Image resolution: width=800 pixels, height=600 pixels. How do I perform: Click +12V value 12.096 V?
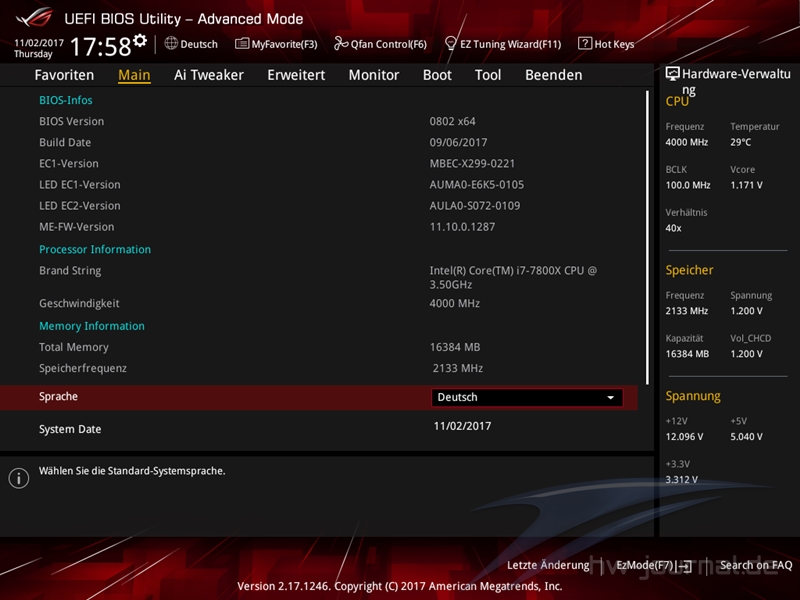(684, 437)
